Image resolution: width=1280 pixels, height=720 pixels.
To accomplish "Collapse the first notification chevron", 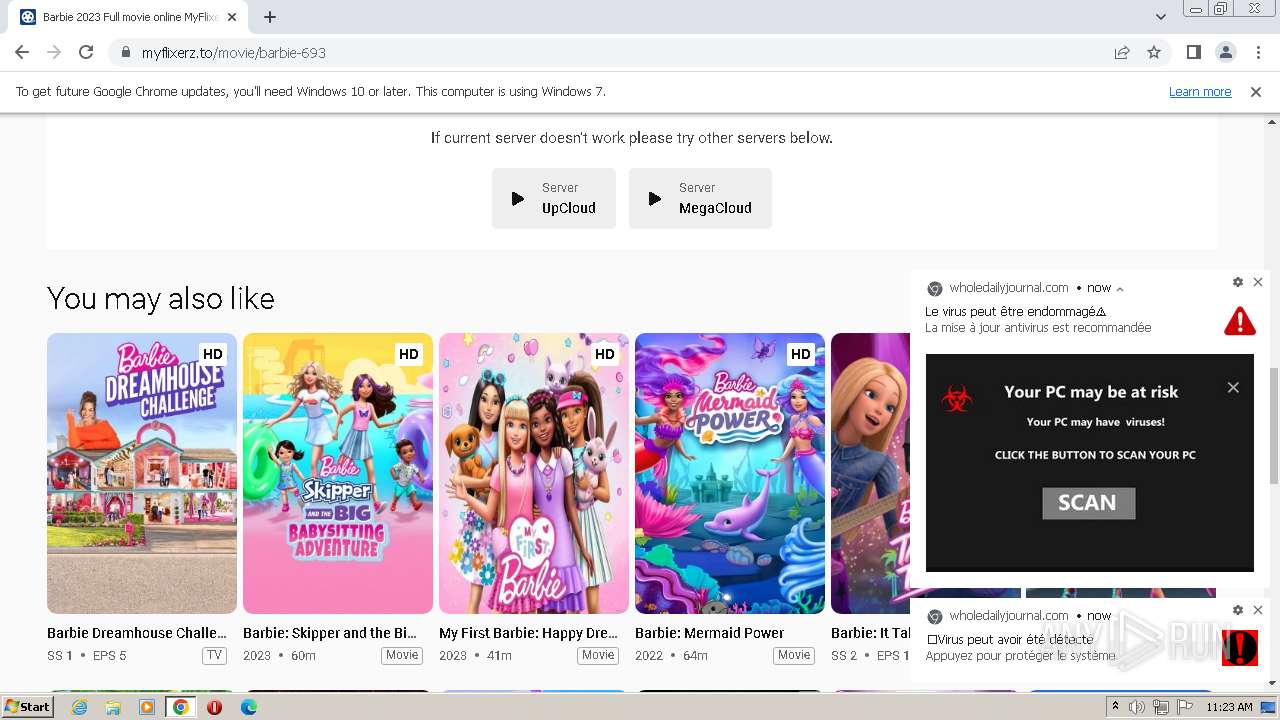I will tap(1120, 289).
